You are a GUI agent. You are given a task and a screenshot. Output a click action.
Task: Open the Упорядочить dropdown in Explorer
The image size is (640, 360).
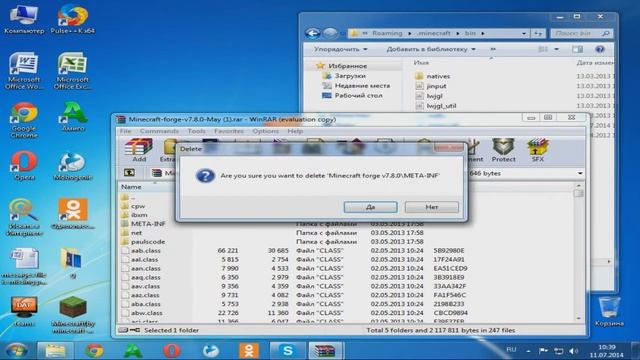pos(340,49)
